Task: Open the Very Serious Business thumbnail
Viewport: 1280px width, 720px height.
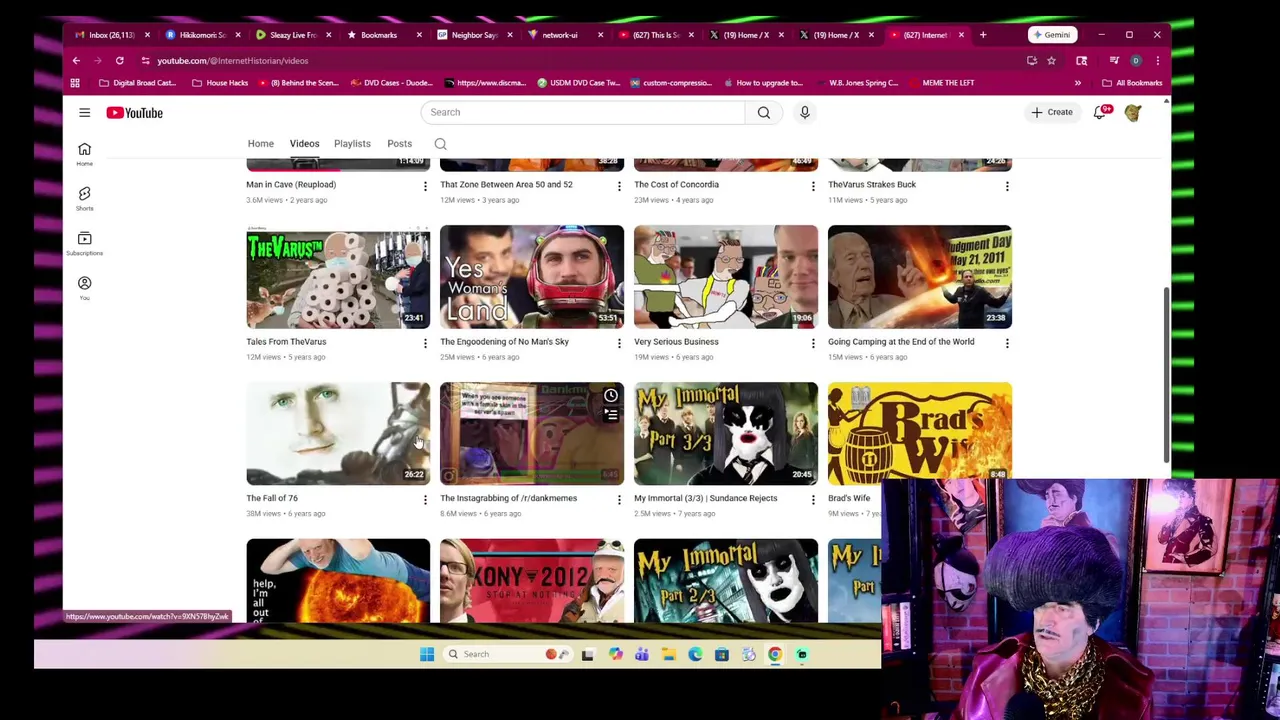Action: (x=726, y=277)
